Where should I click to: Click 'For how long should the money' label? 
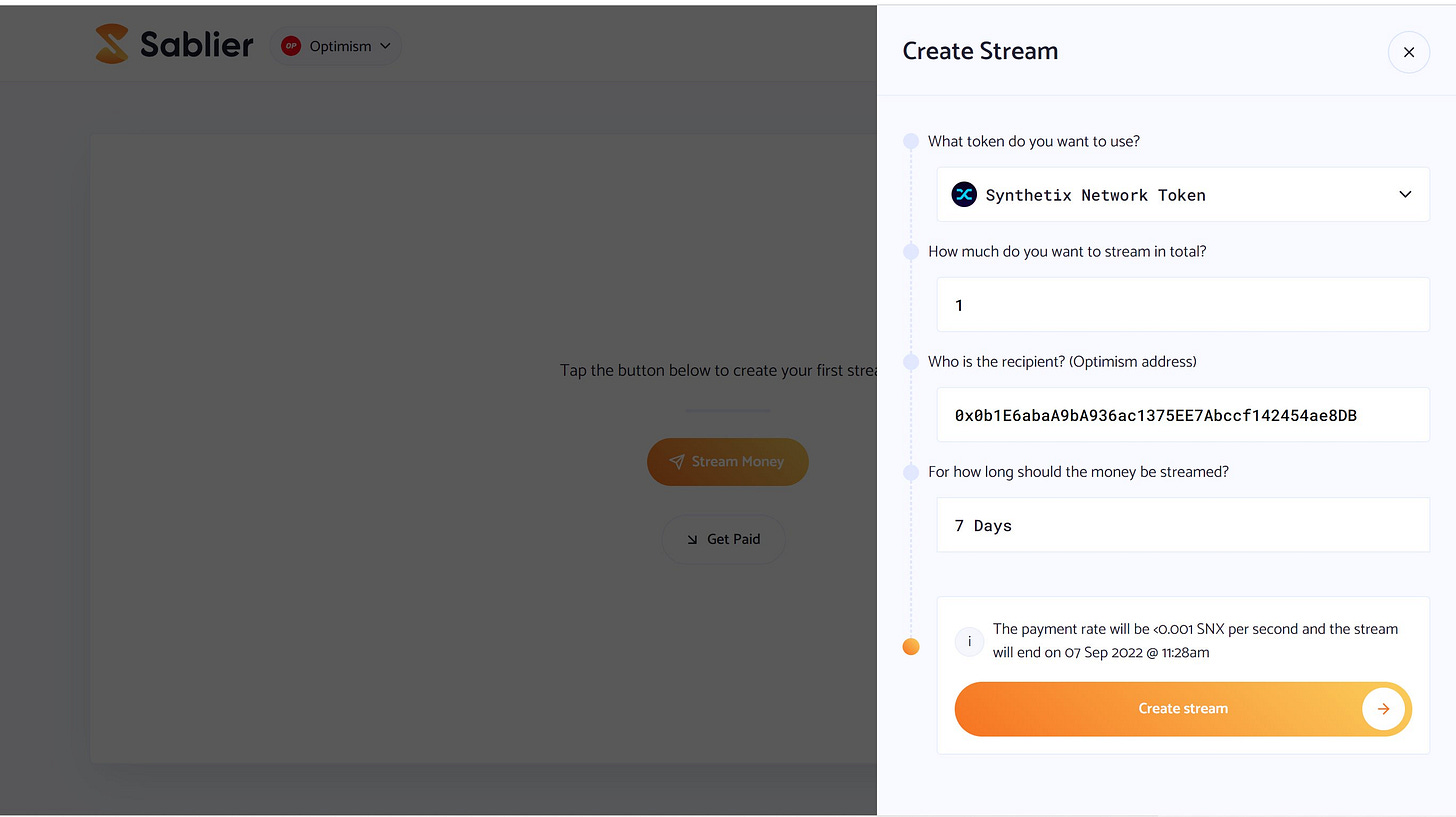coord(1078,471)
